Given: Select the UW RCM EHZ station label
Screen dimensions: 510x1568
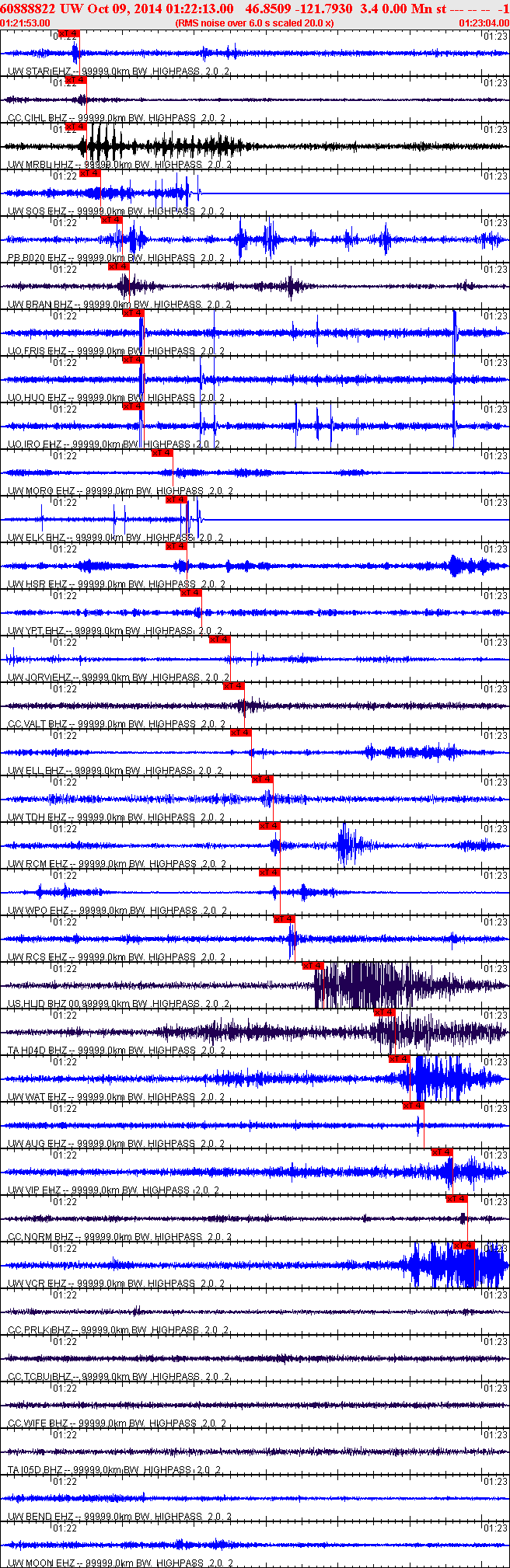Looking at the screenshot, I should [38, 864].
